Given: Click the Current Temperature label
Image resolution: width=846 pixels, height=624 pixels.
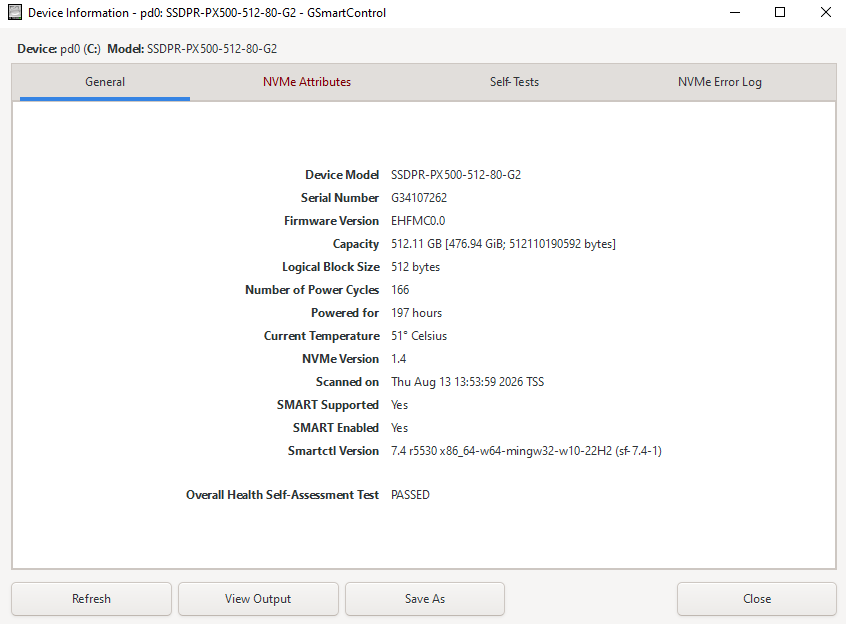Looking at the screenshot, I should [x=322, y=336].
